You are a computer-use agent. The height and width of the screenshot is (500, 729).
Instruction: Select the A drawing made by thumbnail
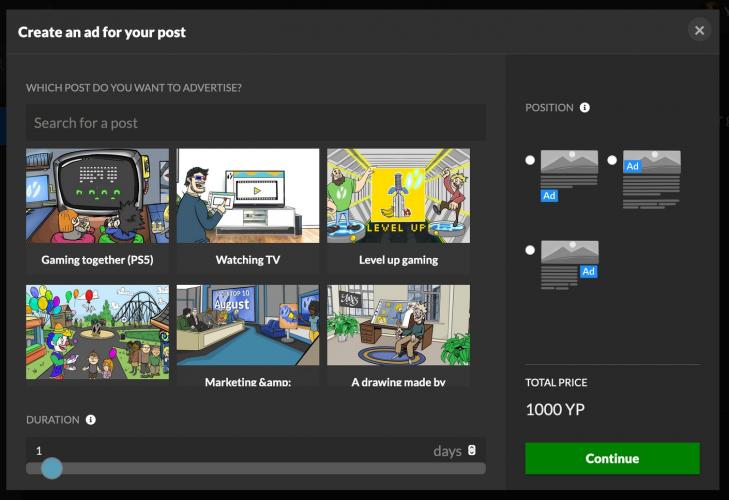[398, 326]
